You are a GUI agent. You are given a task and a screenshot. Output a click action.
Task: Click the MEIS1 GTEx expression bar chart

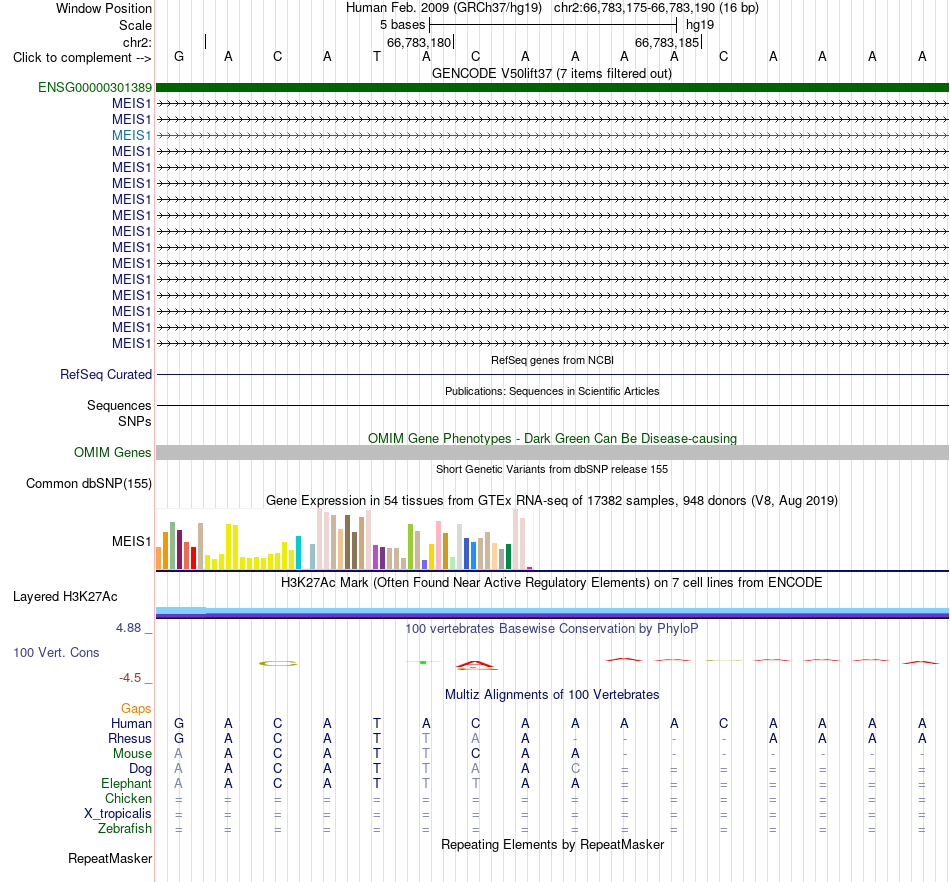(x=344, y=539)
